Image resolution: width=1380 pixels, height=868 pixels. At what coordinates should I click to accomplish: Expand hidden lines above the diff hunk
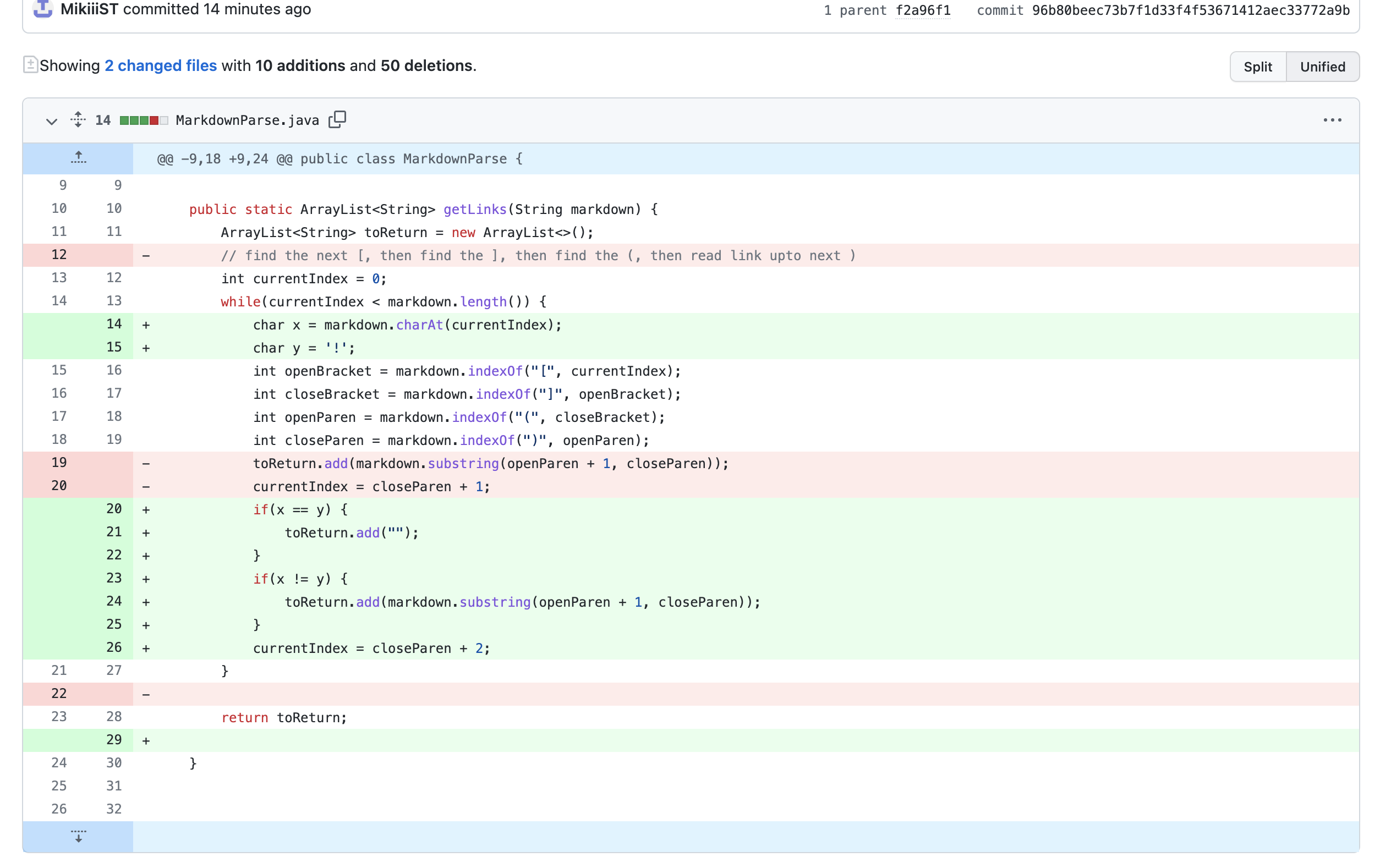click(79, 159)
